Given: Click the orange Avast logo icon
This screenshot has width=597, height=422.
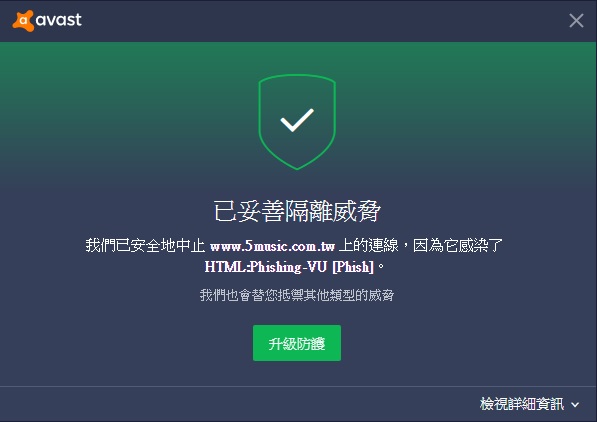Looking at the screenshot, I should click(23, 21).
